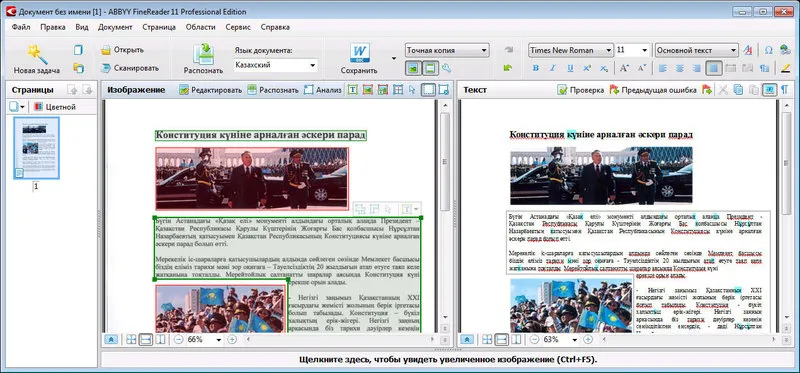The height and width of the screenshot is (373, 800).
Task: Open the pages view mode dropdown in Страницы
Action: pyautogui.click(x=17, y=107)
